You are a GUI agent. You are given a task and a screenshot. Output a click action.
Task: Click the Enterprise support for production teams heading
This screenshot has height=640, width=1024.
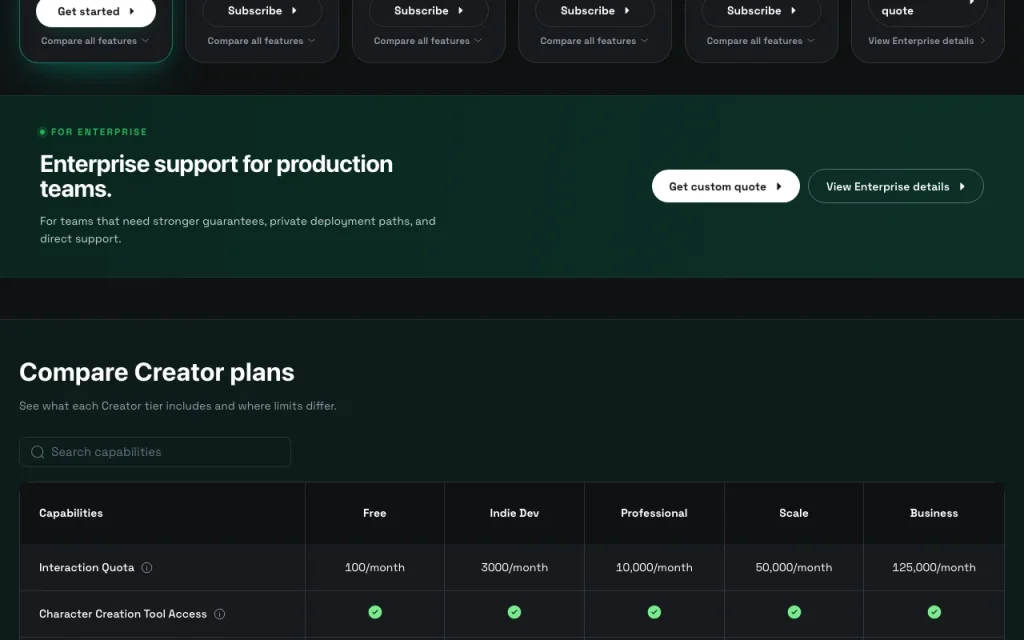[216, 176]
